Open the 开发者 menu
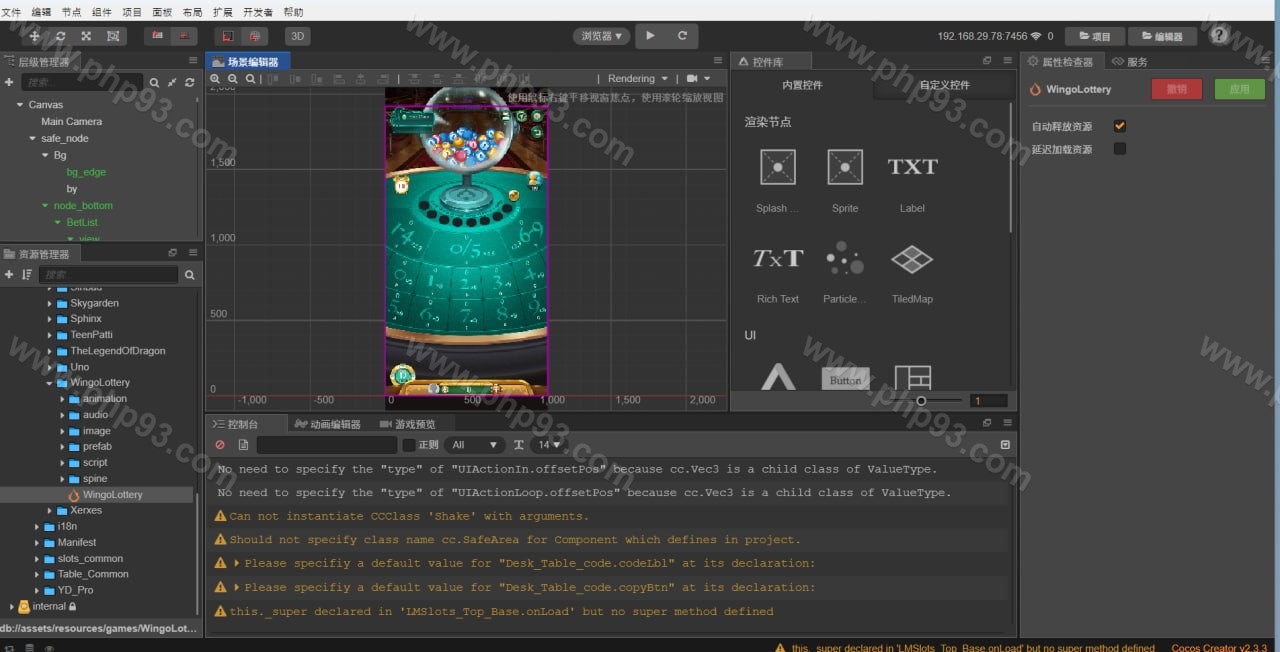Image resolution: width=1280 pixels, height=652 pixels. click(x=258, y=12)
